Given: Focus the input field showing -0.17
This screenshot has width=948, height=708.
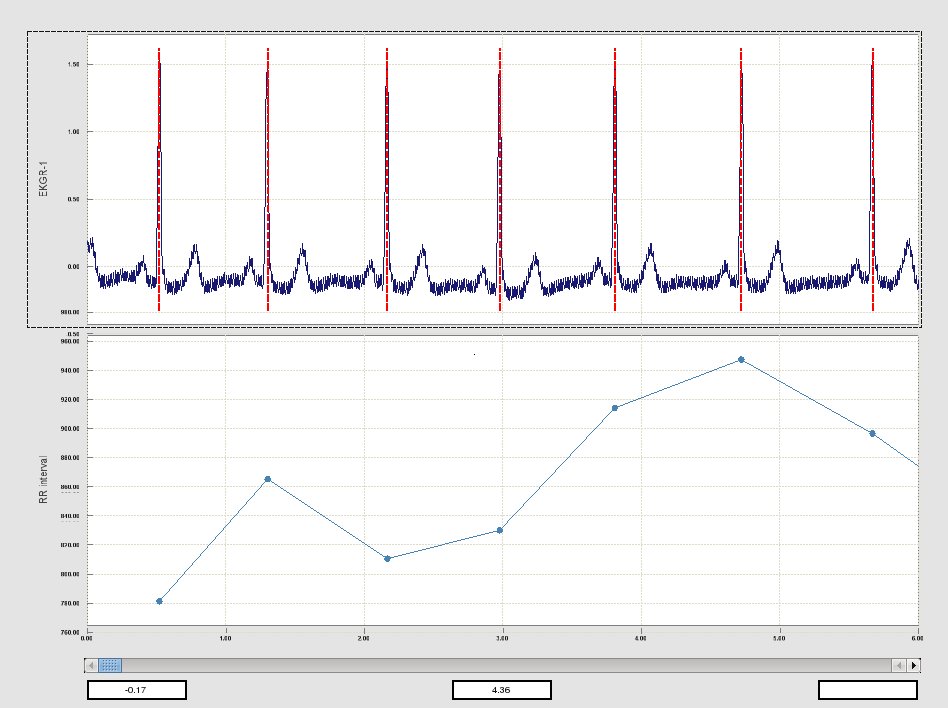Looking at the screenshot, I should 137,690.
